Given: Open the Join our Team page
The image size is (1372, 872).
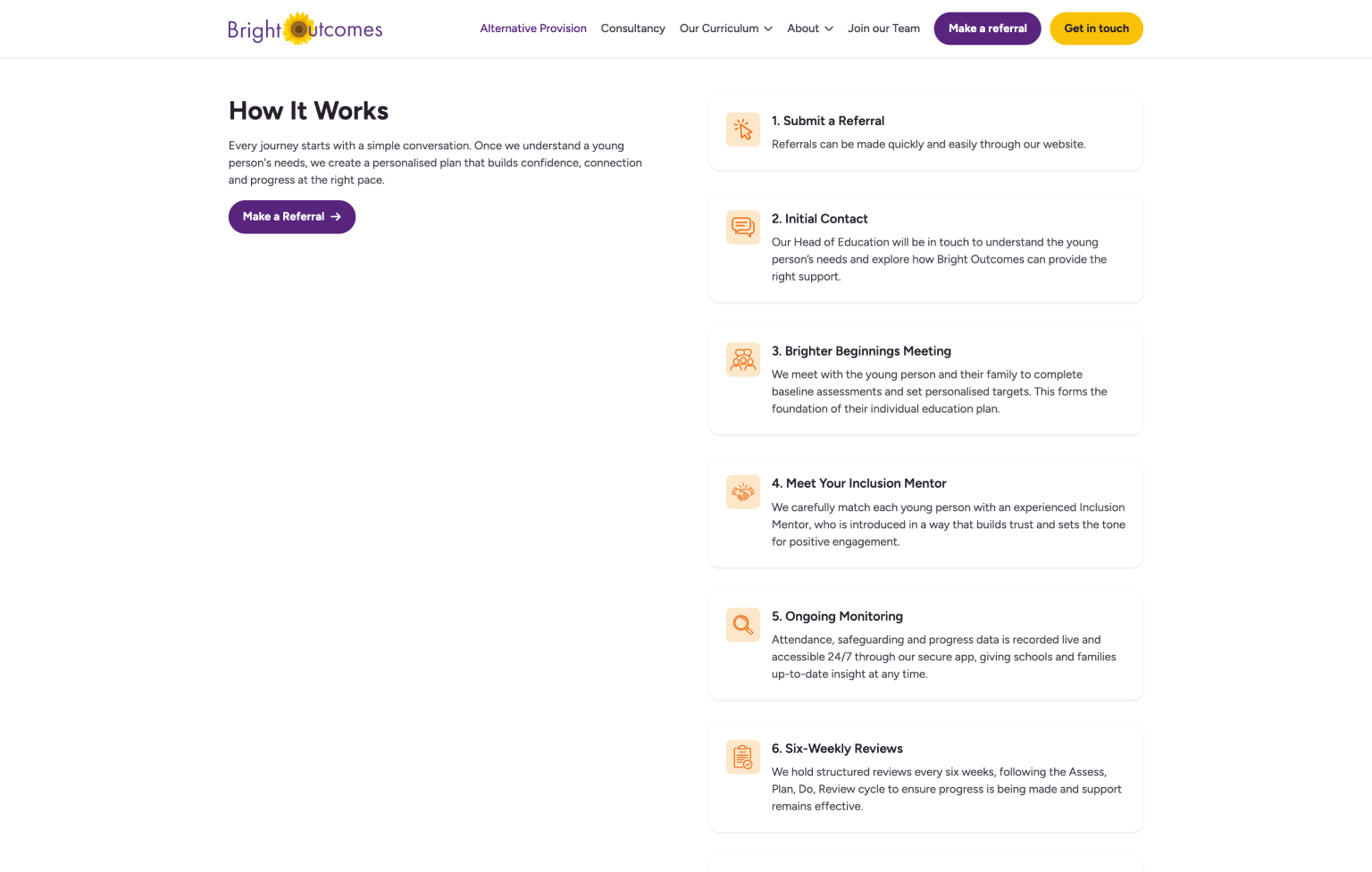Looking at the screenshot, I should click(x=883, y=29).
